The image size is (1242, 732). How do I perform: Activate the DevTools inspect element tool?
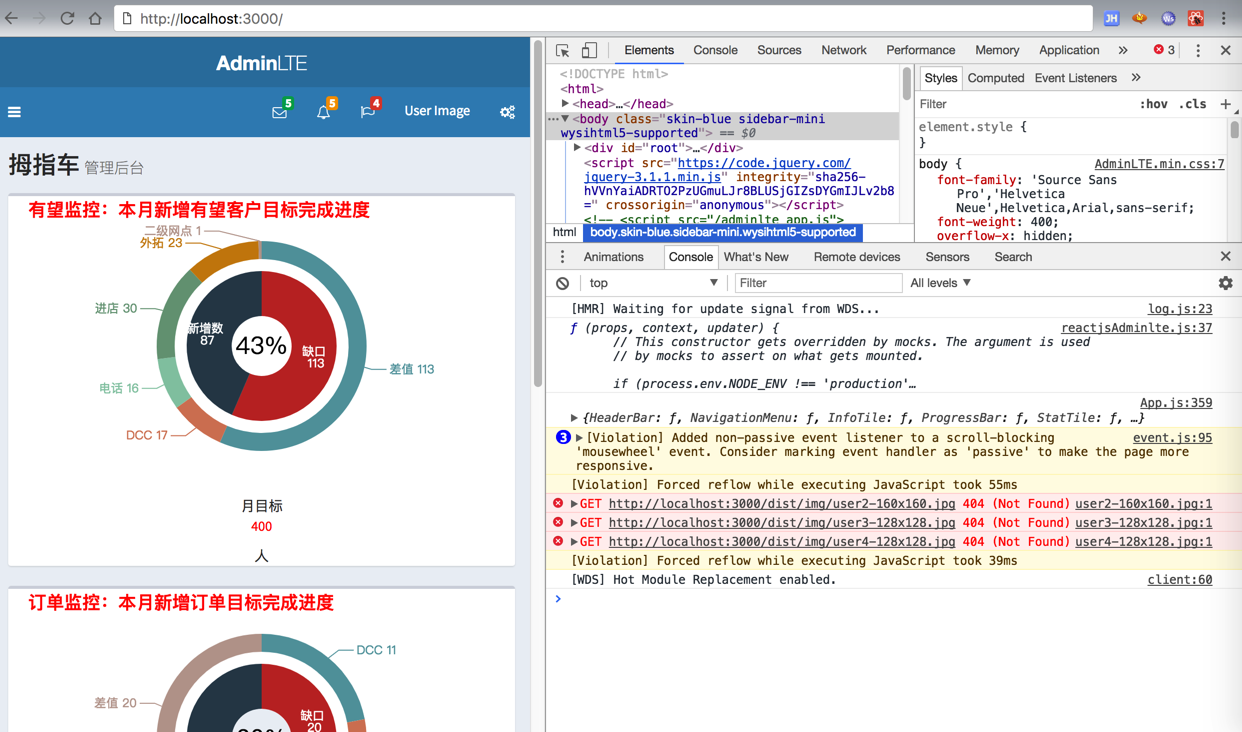tap(563, 50)
